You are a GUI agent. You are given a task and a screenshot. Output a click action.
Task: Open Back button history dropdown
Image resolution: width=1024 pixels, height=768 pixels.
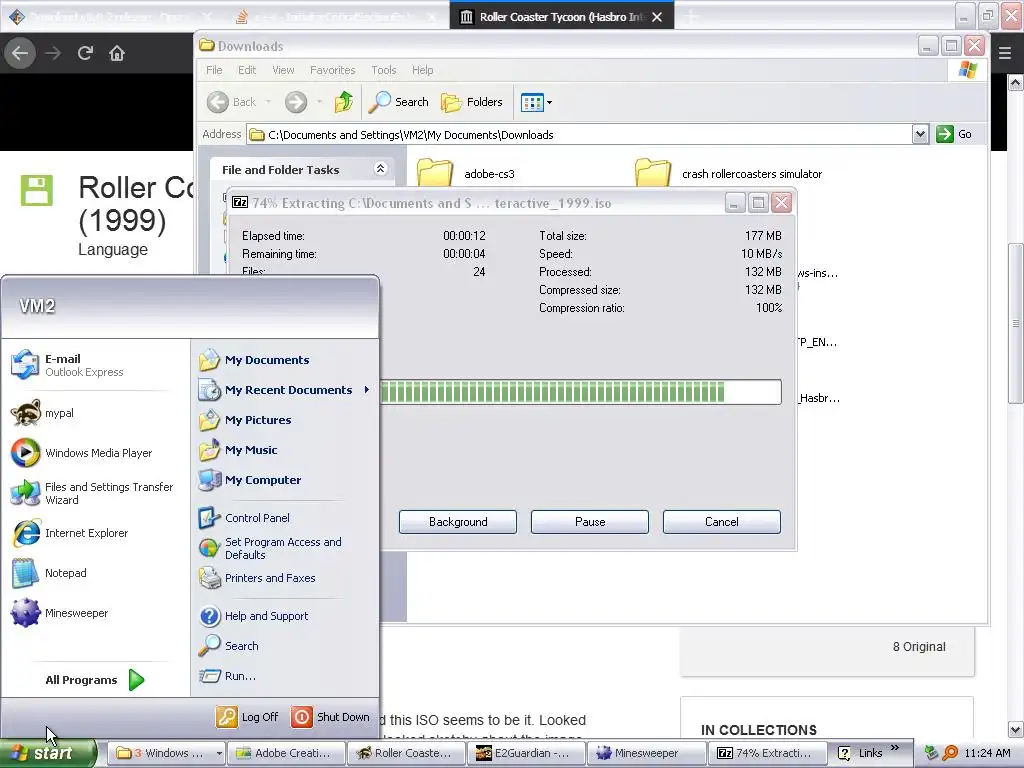268,102
